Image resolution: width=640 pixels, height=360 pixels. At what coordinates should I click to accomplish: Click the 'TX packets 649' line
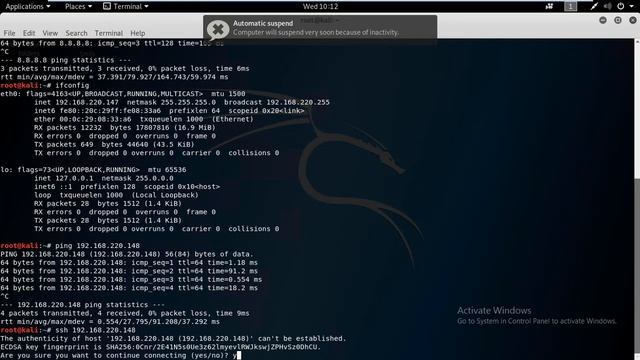[x=114, y=144]
